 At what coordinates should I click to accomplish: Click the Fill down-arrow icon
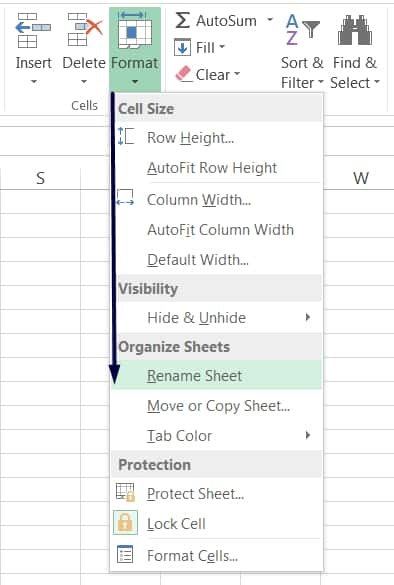182,48
